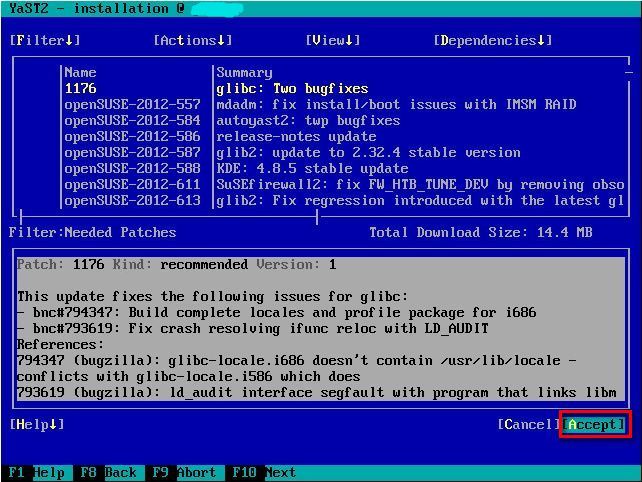Click F8 Back in function key bar
Viewport: 642px width, 482px height.
tap(108, 473)
